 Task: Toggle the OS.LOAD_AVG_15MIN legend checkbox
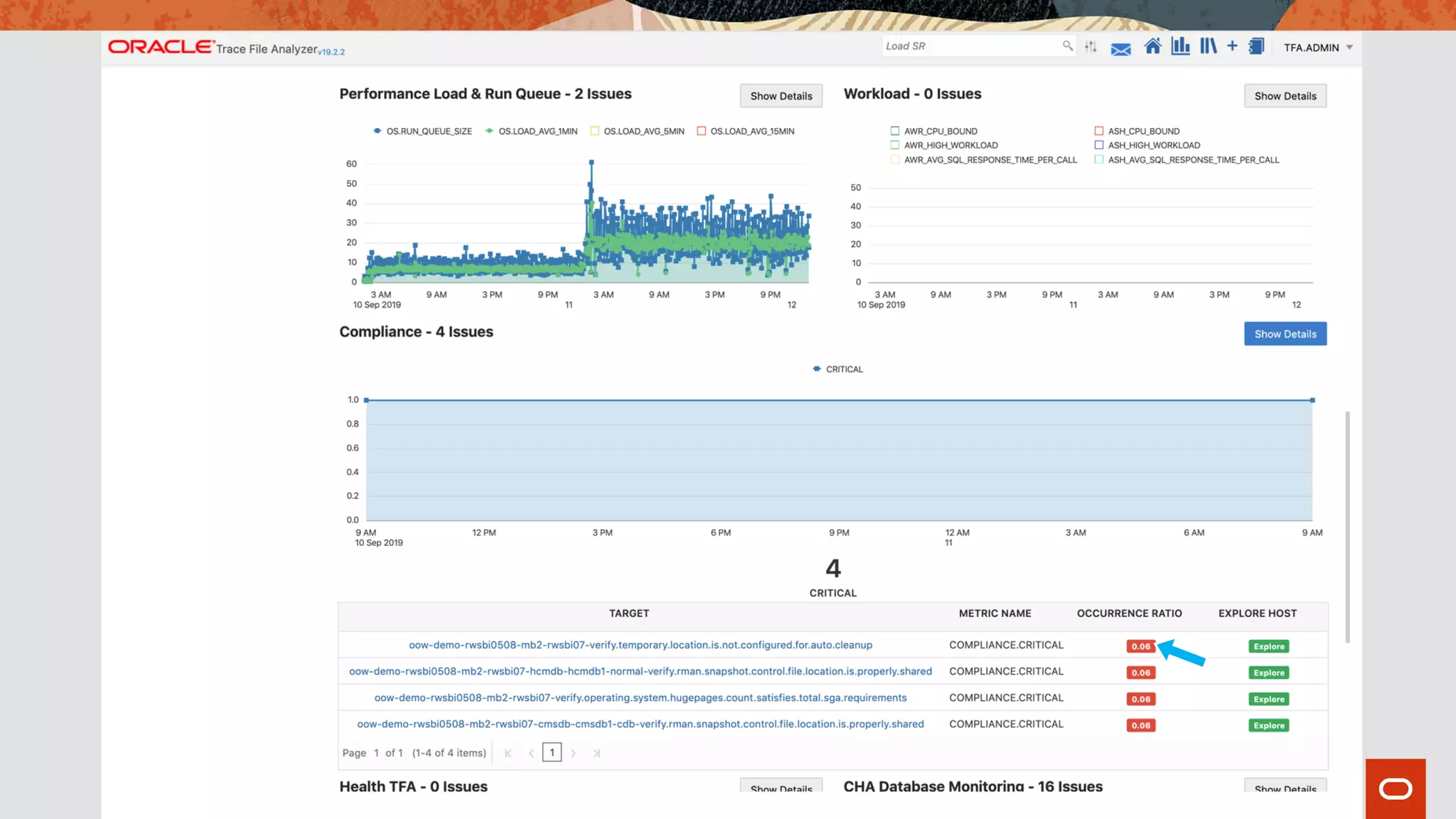pyautogui.click(x=702, y=131)
